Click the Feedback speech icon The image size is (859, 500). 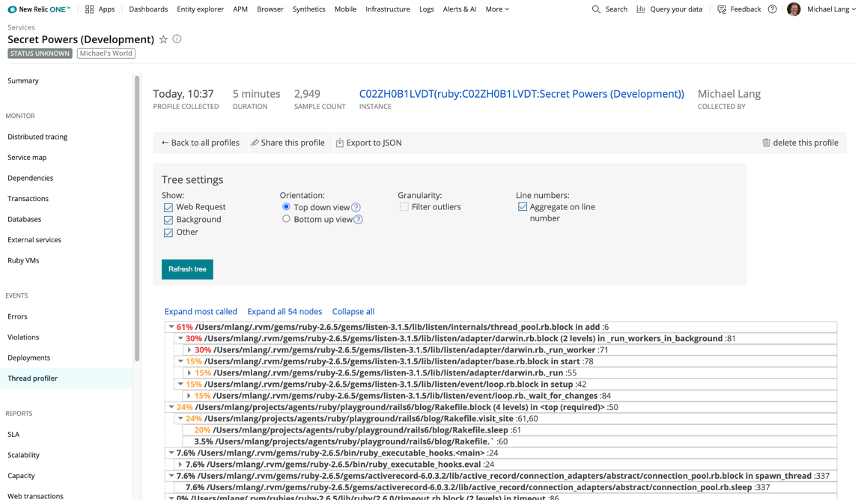point(721,9)
